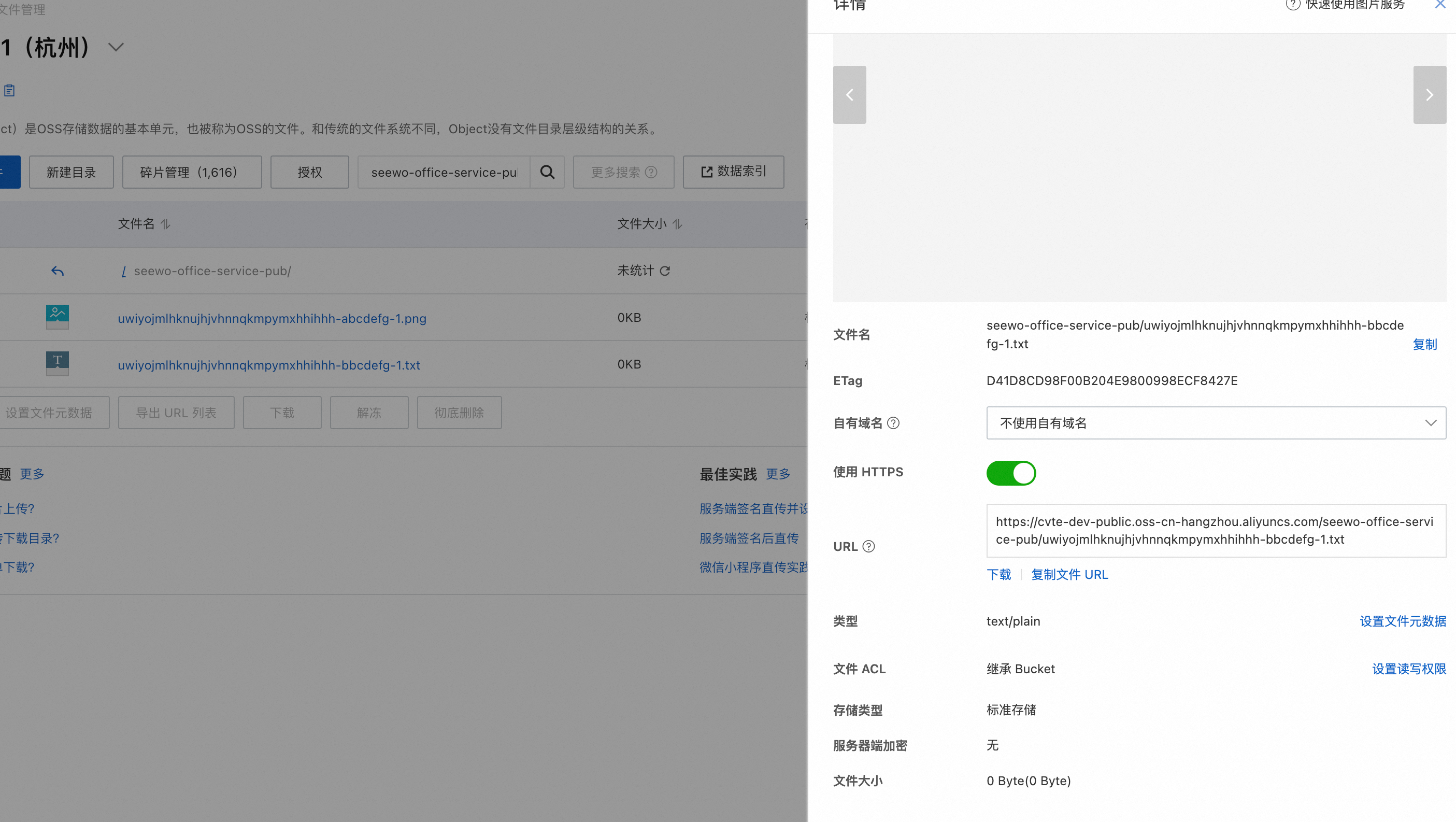Viewport: 1456px width, 822px height.
Task: Click the empty file preview area
Action: click(x=1139, y=168)
